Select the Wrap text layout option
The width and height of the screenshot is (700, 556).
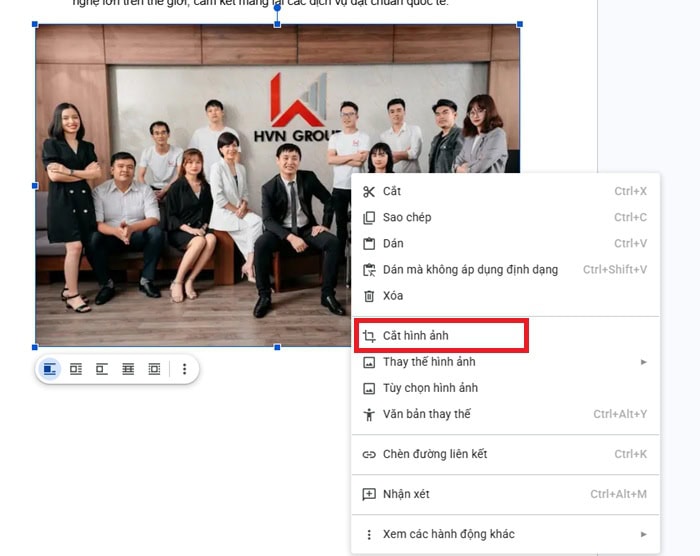click(76, 369)
